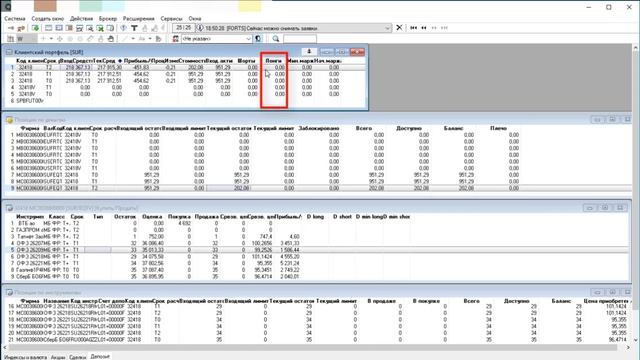Open the Окна menu
The width and height of the screenshot is (640, 360).
click(195, 18)
